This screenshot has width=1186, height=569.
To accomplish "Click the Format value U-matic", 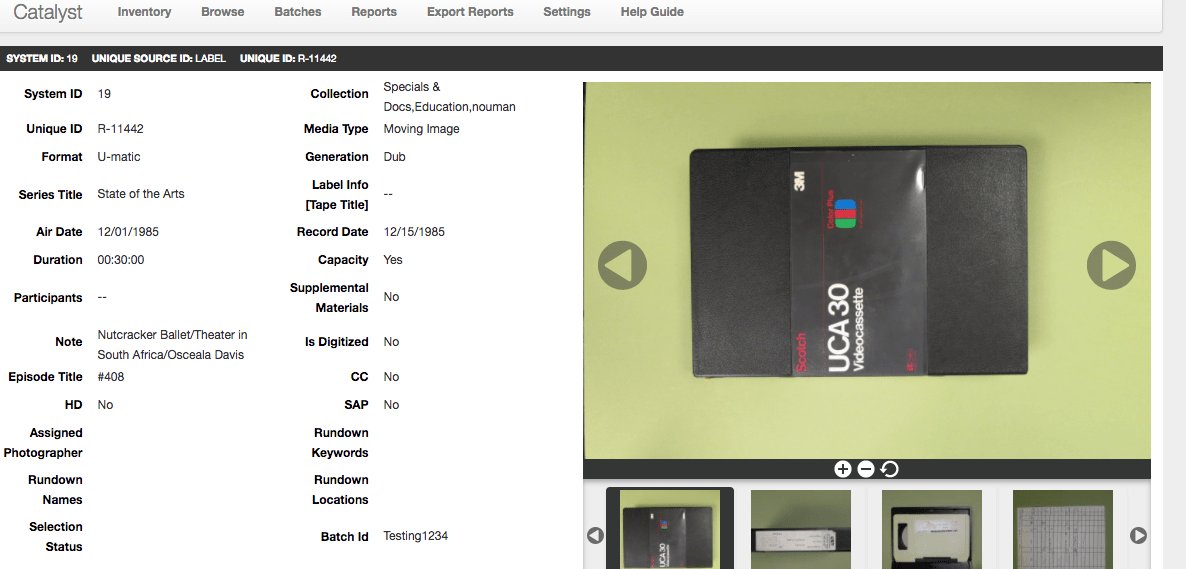I will [x=119, y=157].
